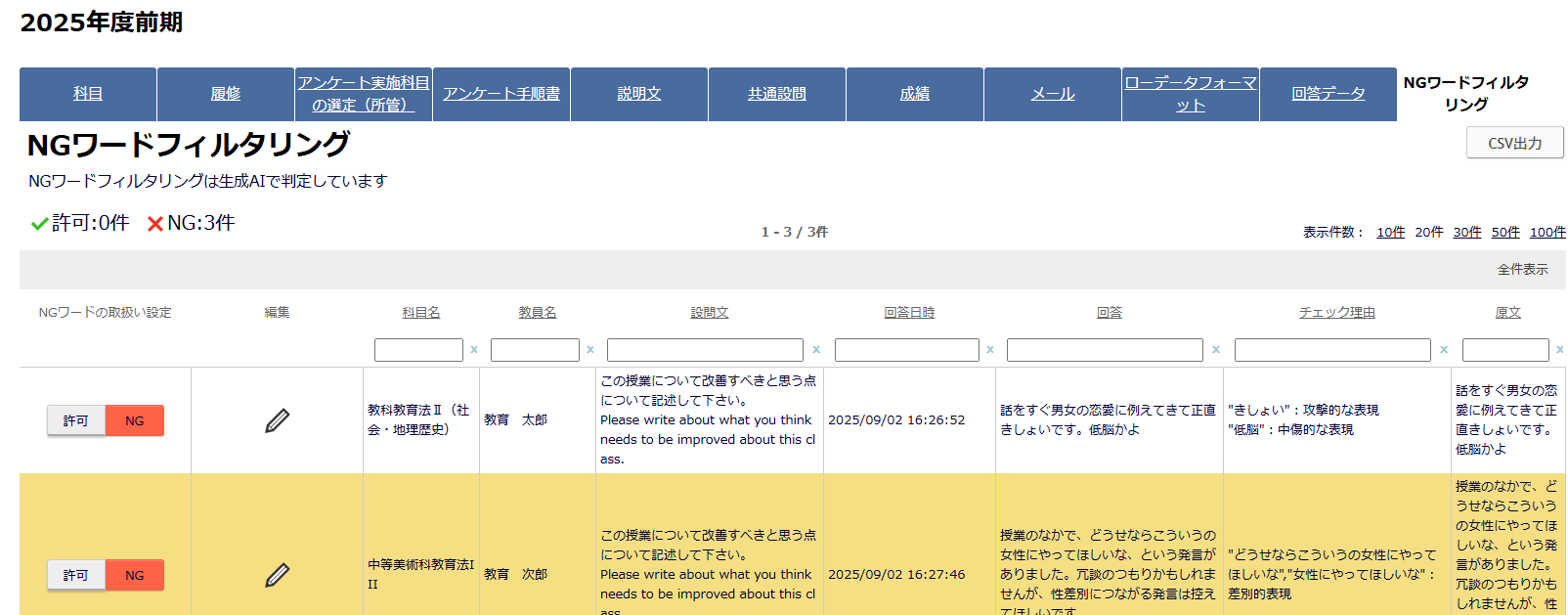
Task: Clear the 教員名 filter with its x icon
Action: (x=590, y=349)
